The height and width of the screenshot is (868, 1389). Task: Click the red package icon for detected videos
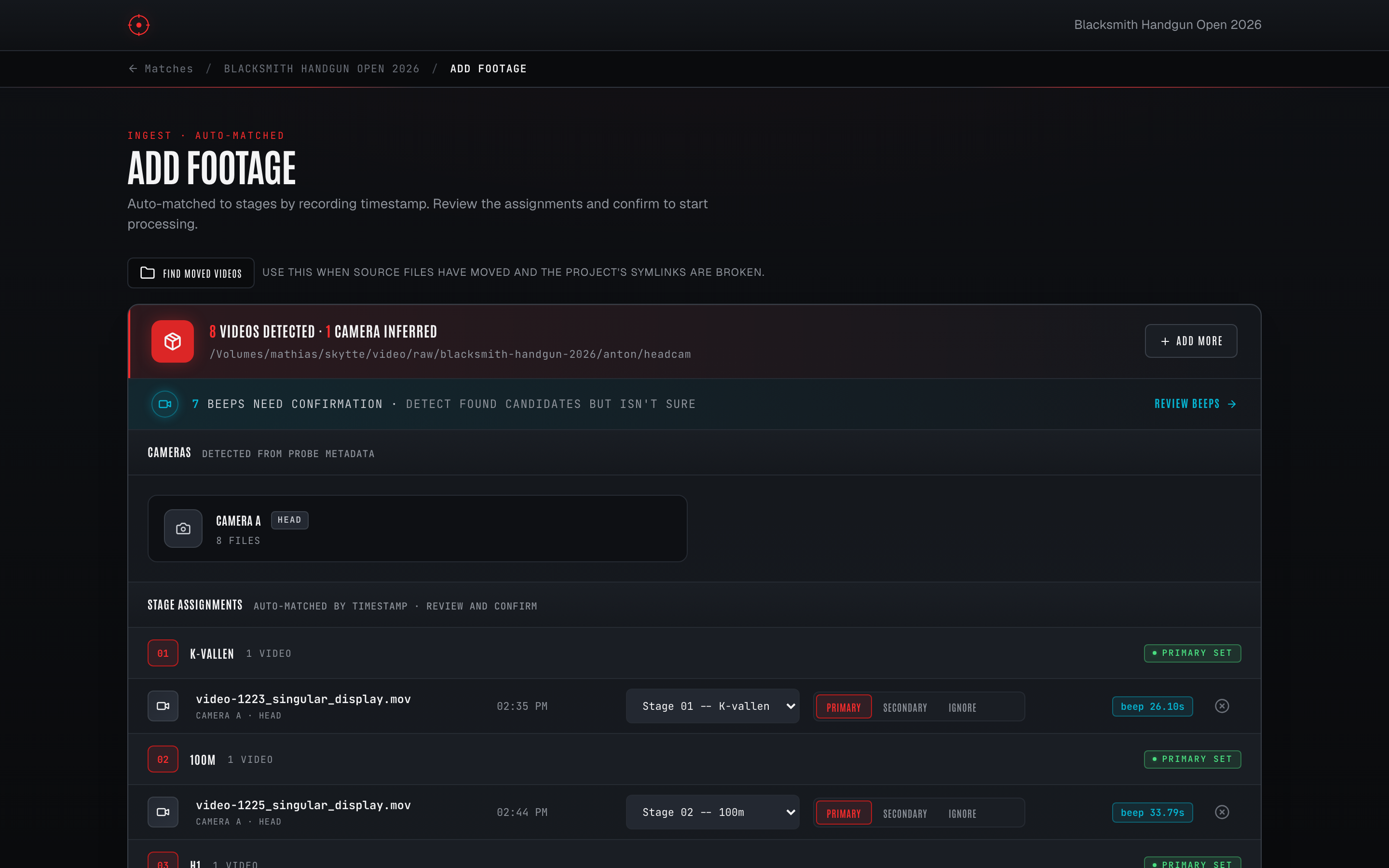173,341
